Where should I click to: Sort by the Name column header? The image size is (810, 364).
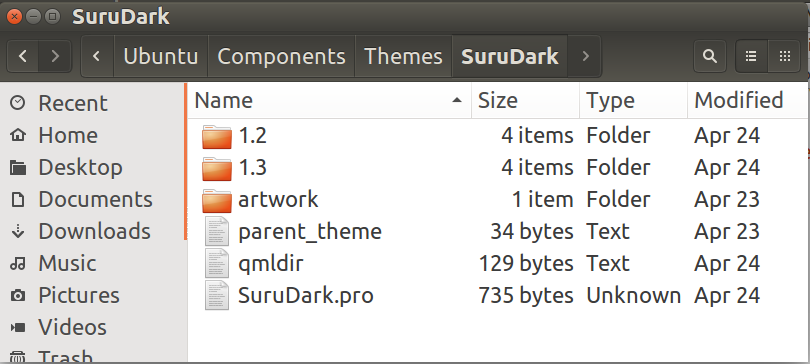[x=330, y=100]
